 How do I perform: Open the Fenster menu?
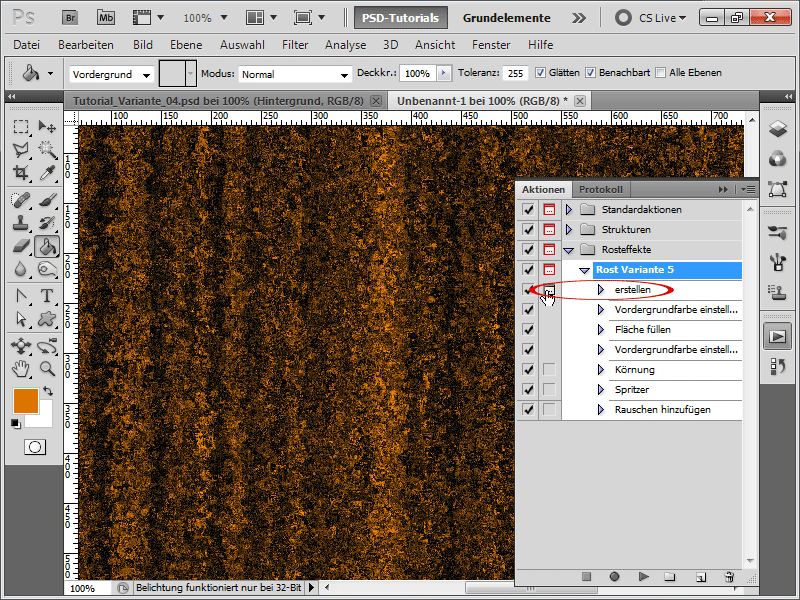(x=491, y=45)
